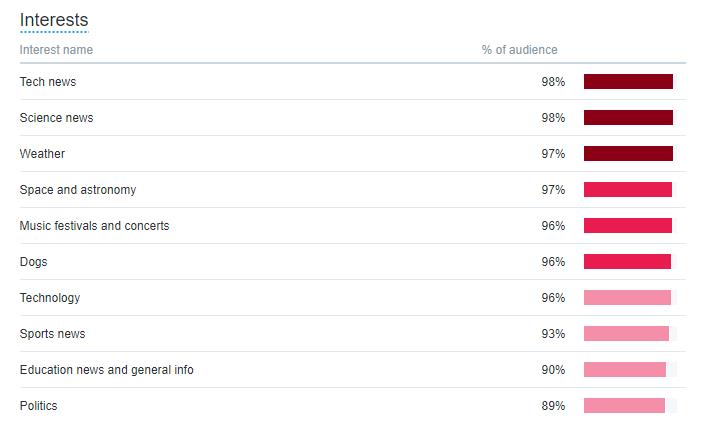Click the Interests heading

click(54, 20)
